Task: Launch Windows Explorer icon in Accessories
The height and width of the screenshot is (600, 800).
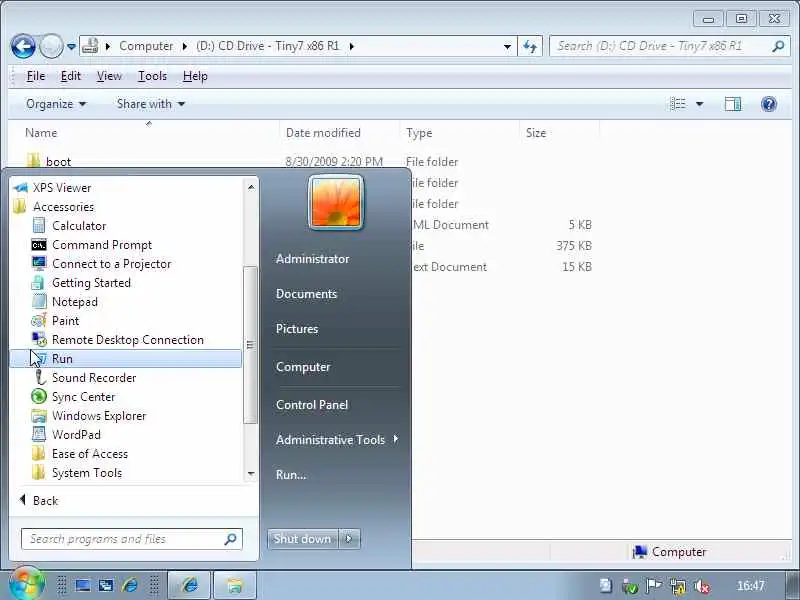Action: click(39, 416)
